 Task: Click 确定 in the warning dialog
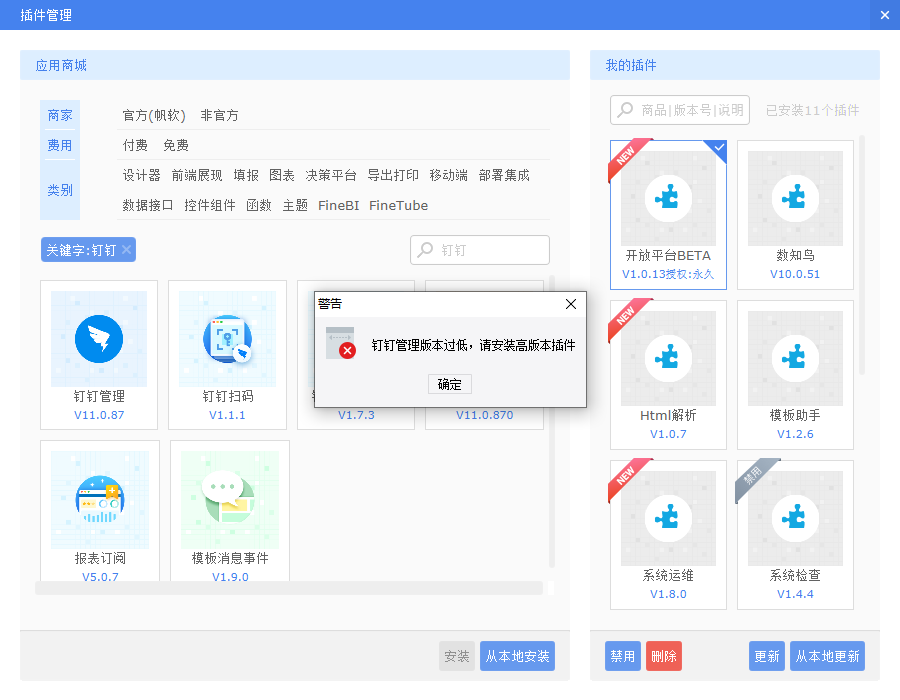pyautogui.click(x=449, y=384)
